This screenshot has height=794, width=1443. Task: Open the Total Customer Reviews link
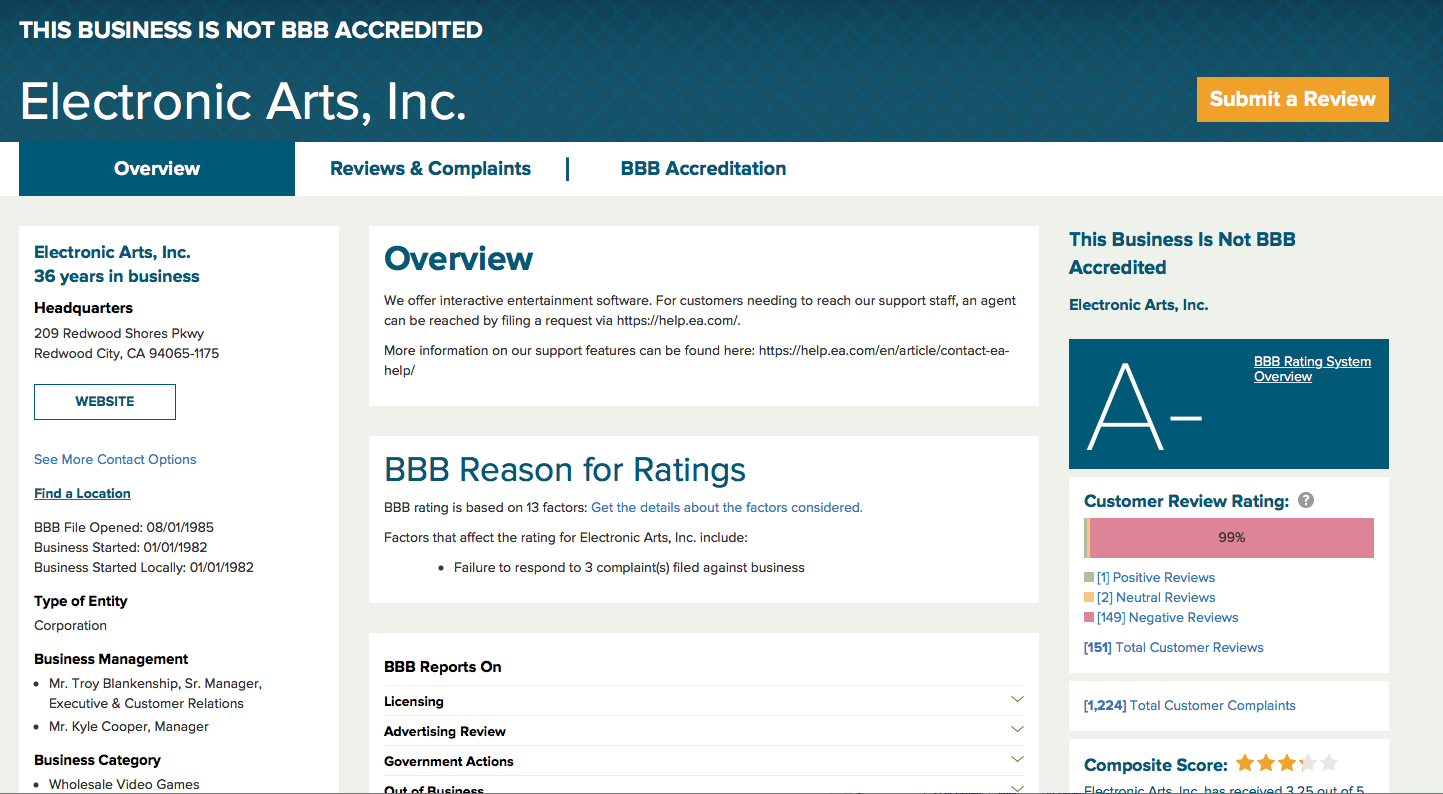1174,648
